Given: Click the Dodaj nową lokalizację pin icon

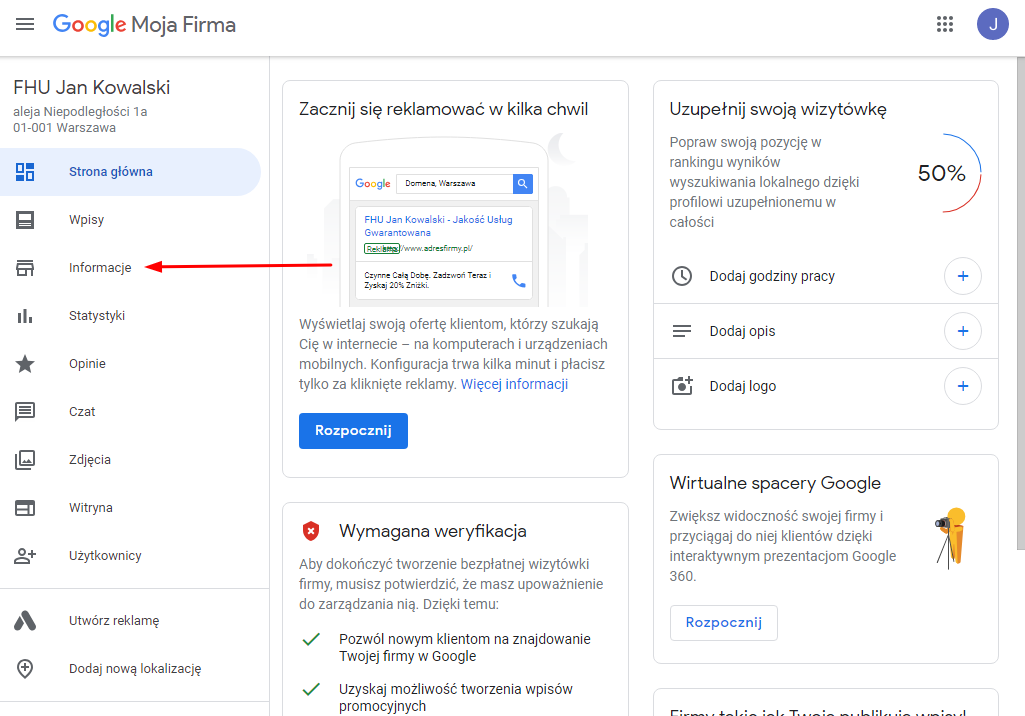Looking at the screenshot, I should pos(25,668).
